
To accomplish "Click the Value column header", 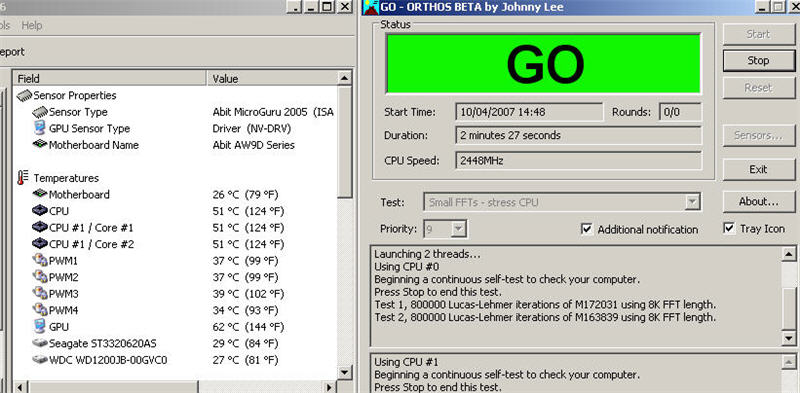I will point(272,79).
